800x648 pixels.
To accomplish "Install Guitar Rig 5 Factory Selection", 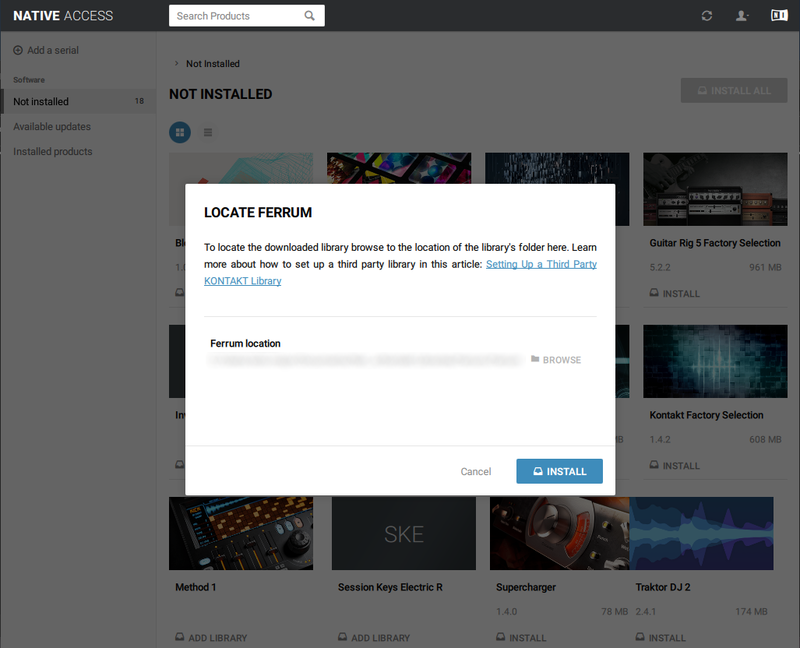I will pos(674,293).
